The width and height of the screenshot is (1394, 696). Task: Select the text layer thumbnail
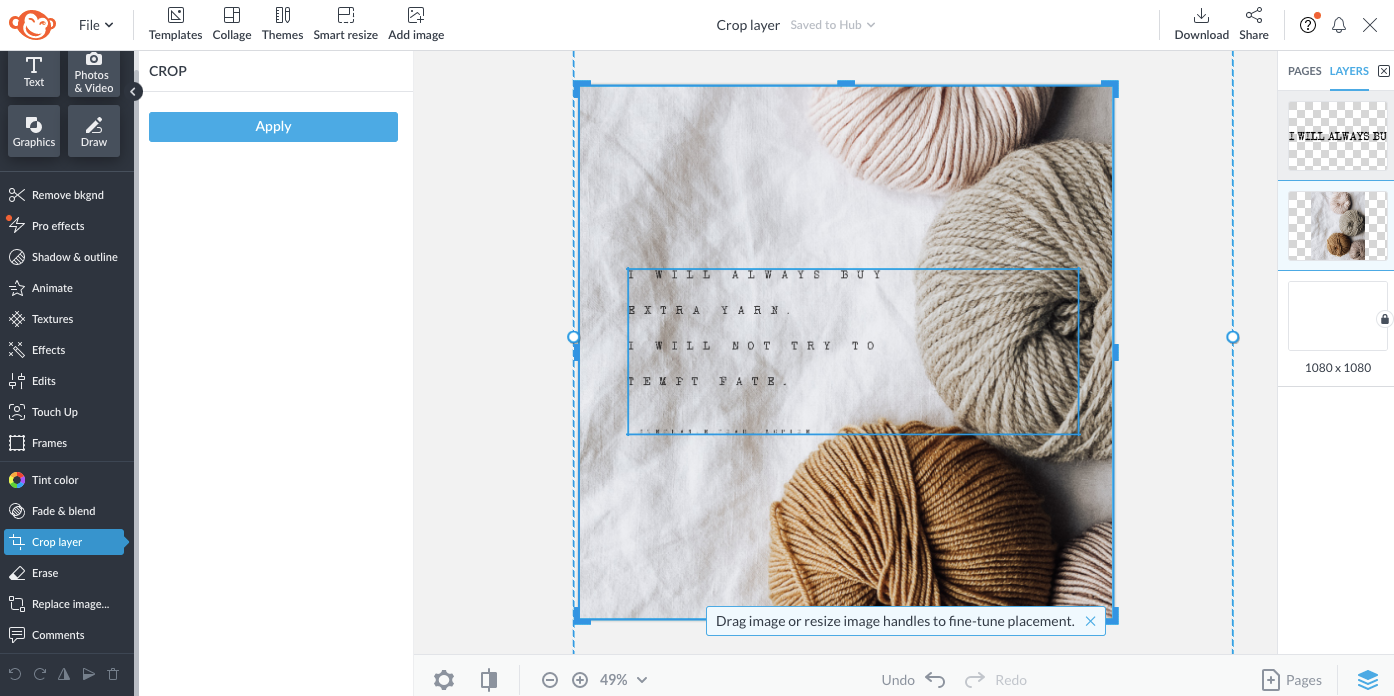(1338, 135)
